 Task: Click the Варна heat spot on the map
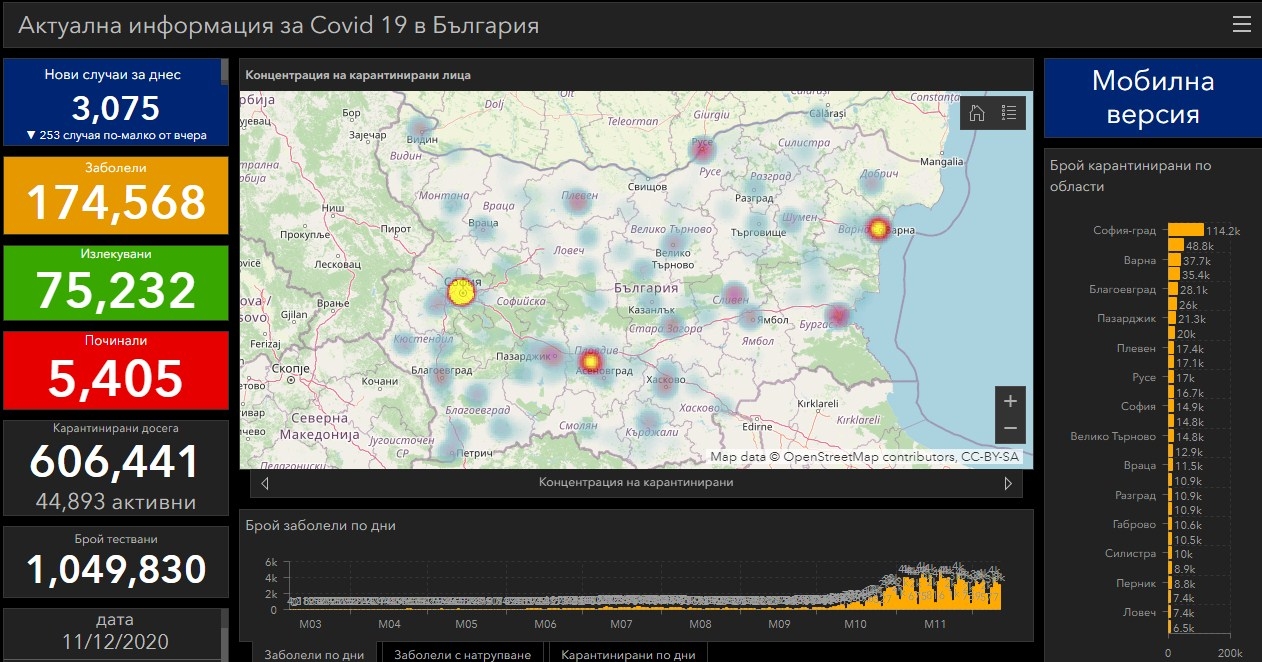tap(878, 230)
